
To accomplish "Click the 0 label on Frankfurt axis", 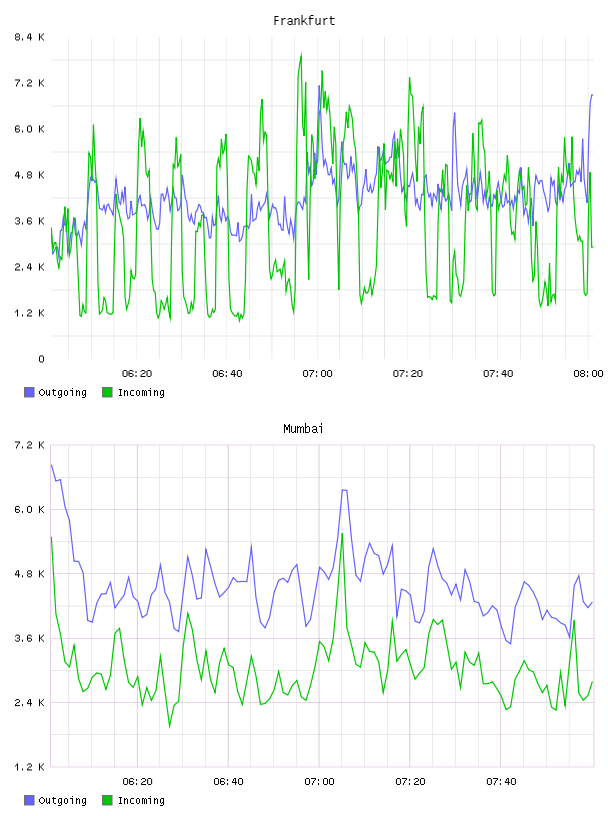I will (x=42, y=359).
